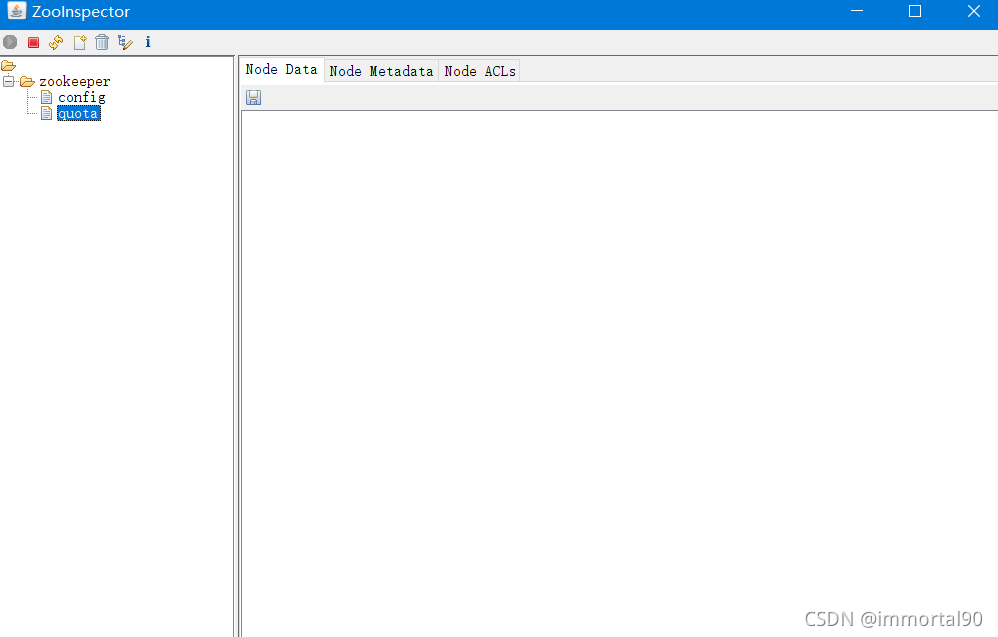The image size is (998, 637).
Task: Click the quota node document icon
Action: (x=46, y=113)
